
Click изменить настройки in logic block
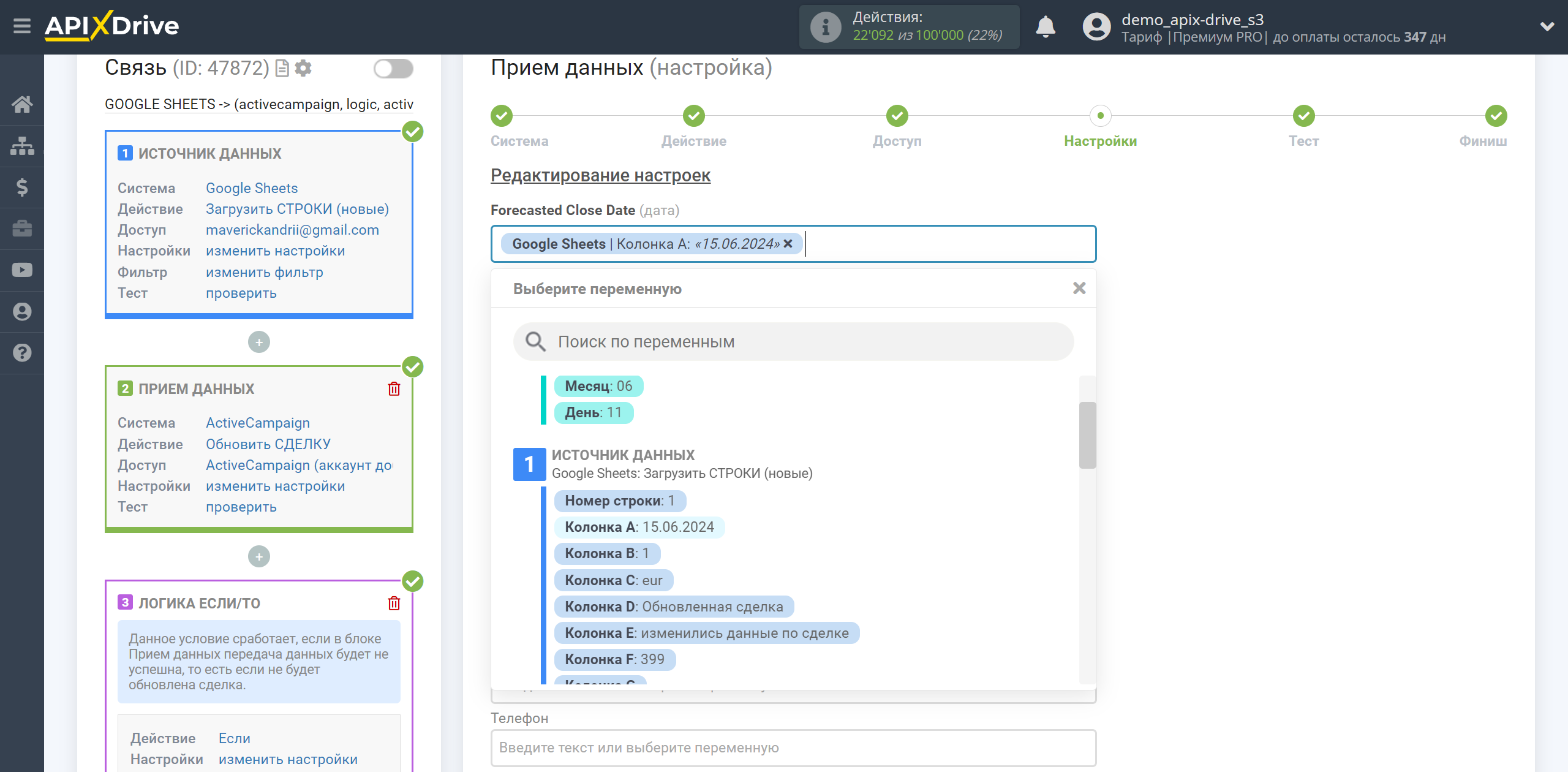288,759
